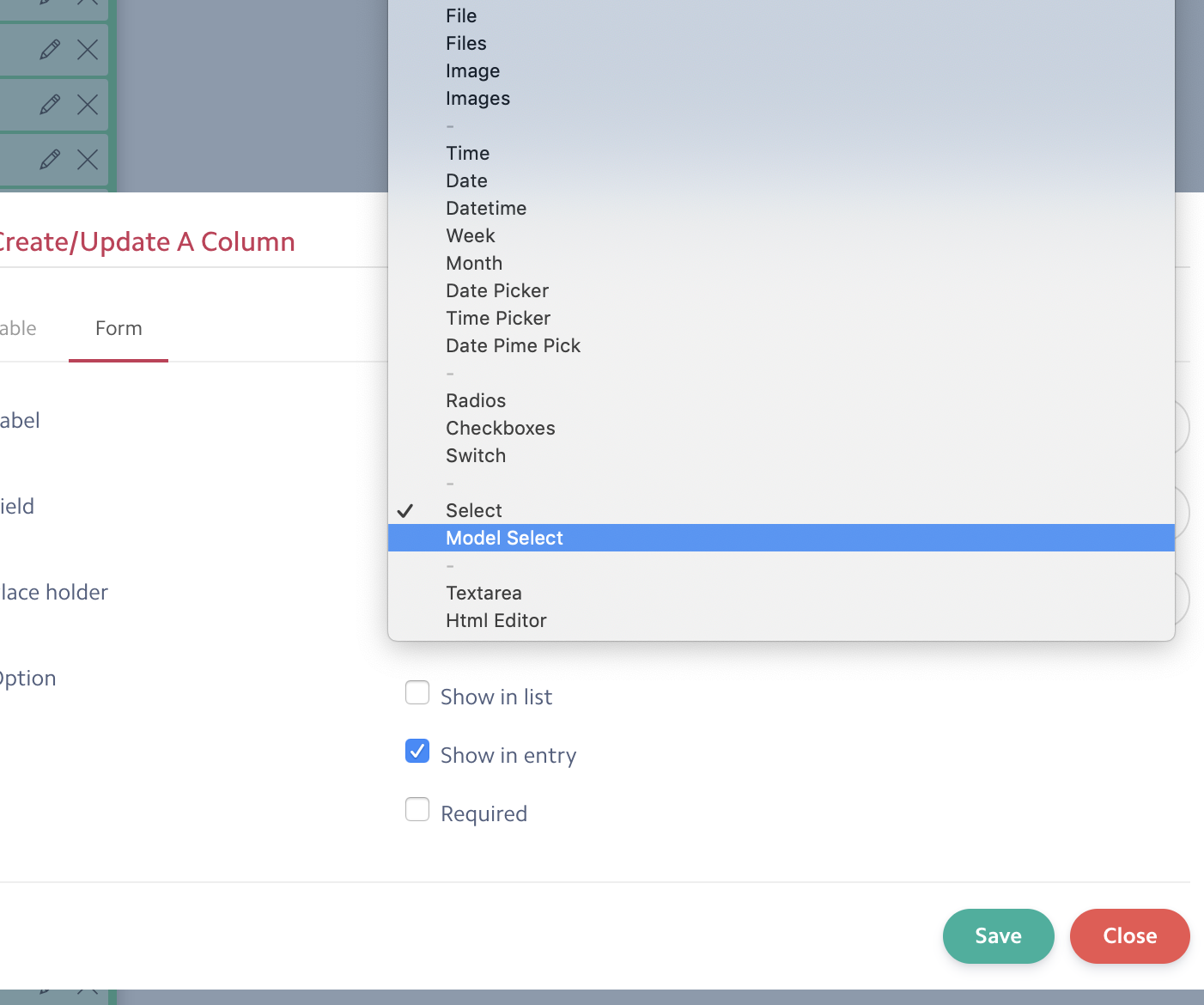
Task: Choose Date Picker from the type list
Action: (497, 290)
